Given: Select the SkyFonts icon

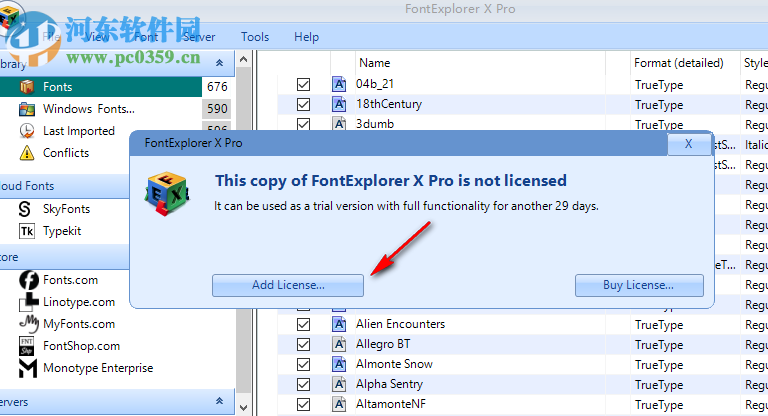Looking at the screenshot, I should point(25,209).
